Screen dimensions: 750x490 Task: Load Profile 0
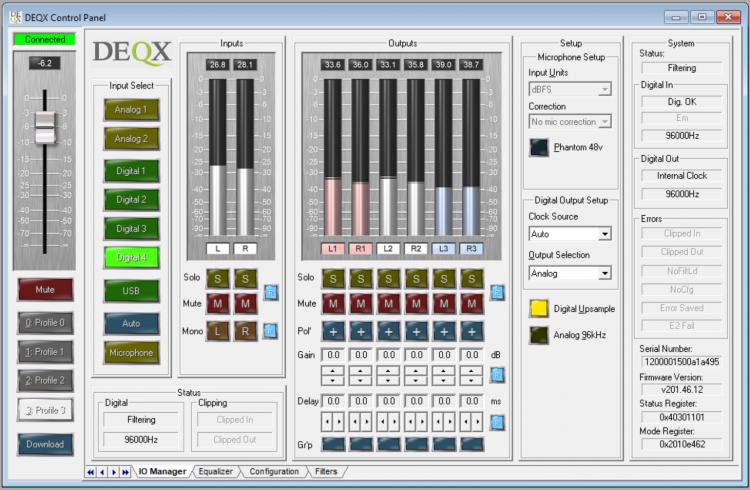pos(45,323)
